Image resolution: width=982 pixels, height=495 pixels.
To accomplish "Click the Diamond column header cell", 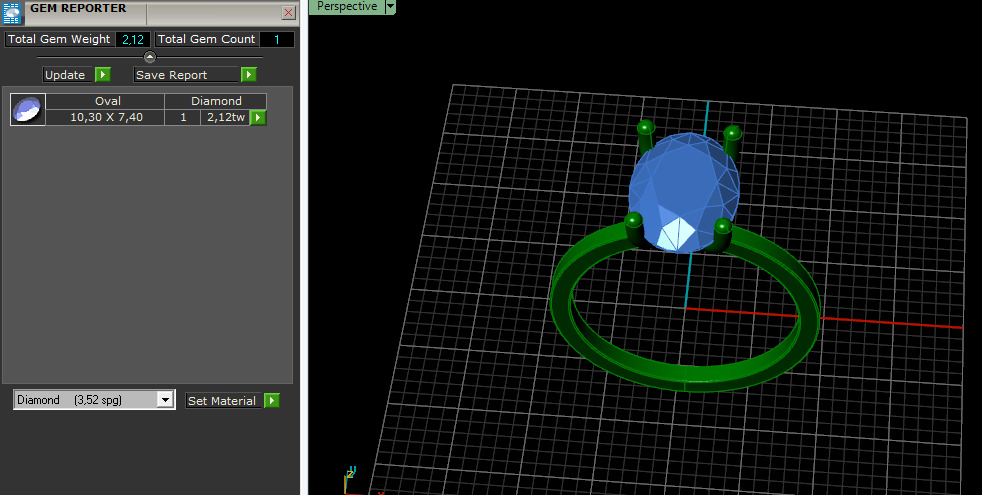I will [x=215, y=101].
